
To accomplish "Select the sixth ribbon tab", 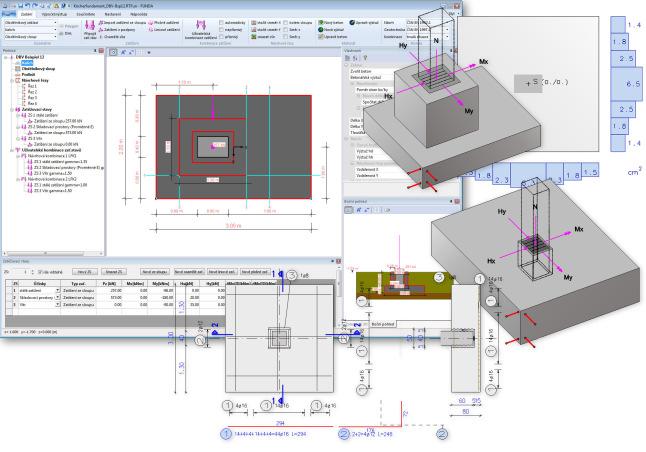I will 139,14.
